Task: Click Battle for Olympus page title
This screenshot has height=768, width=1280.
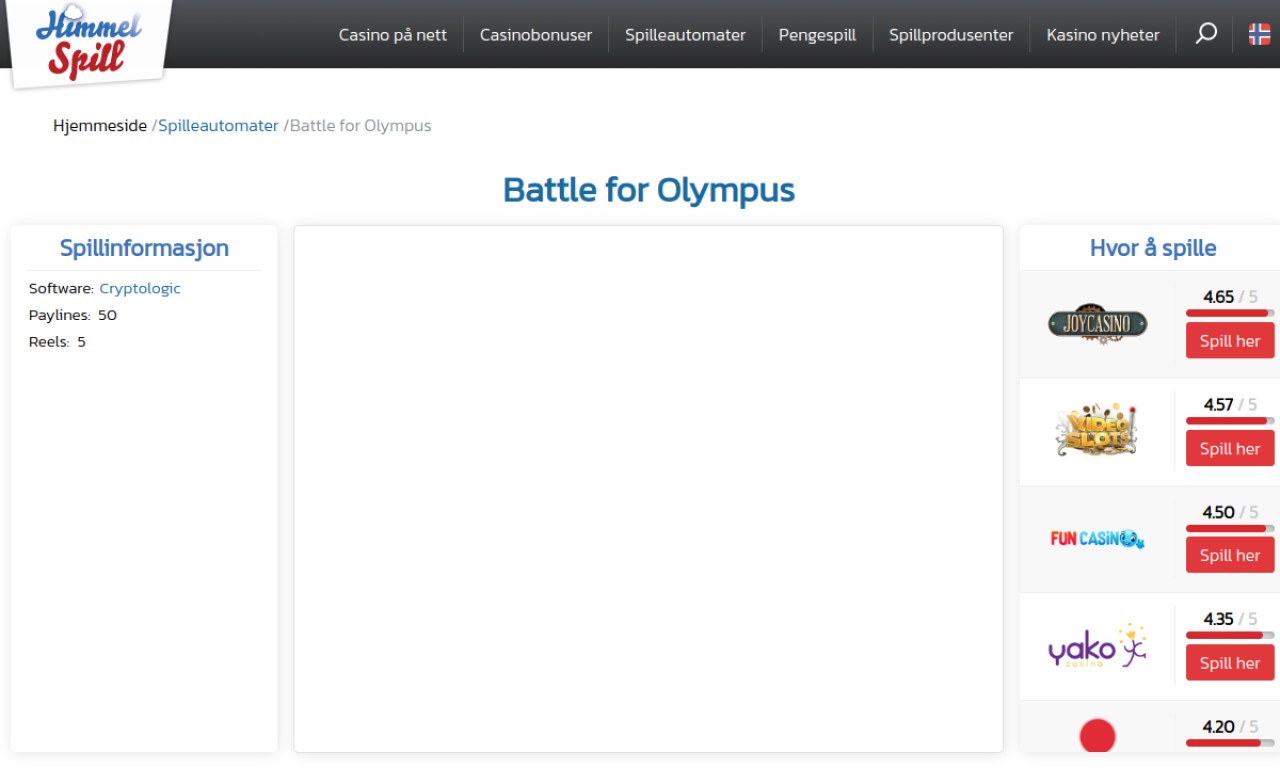Action: [649, 190]
